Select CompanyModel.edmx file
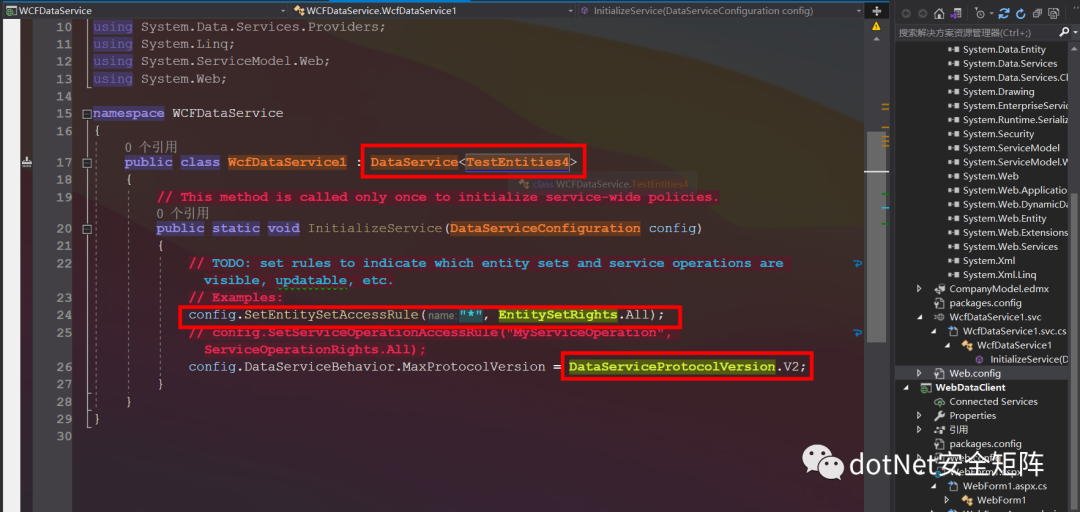The image size is (1080, 512). coord(999,289)
